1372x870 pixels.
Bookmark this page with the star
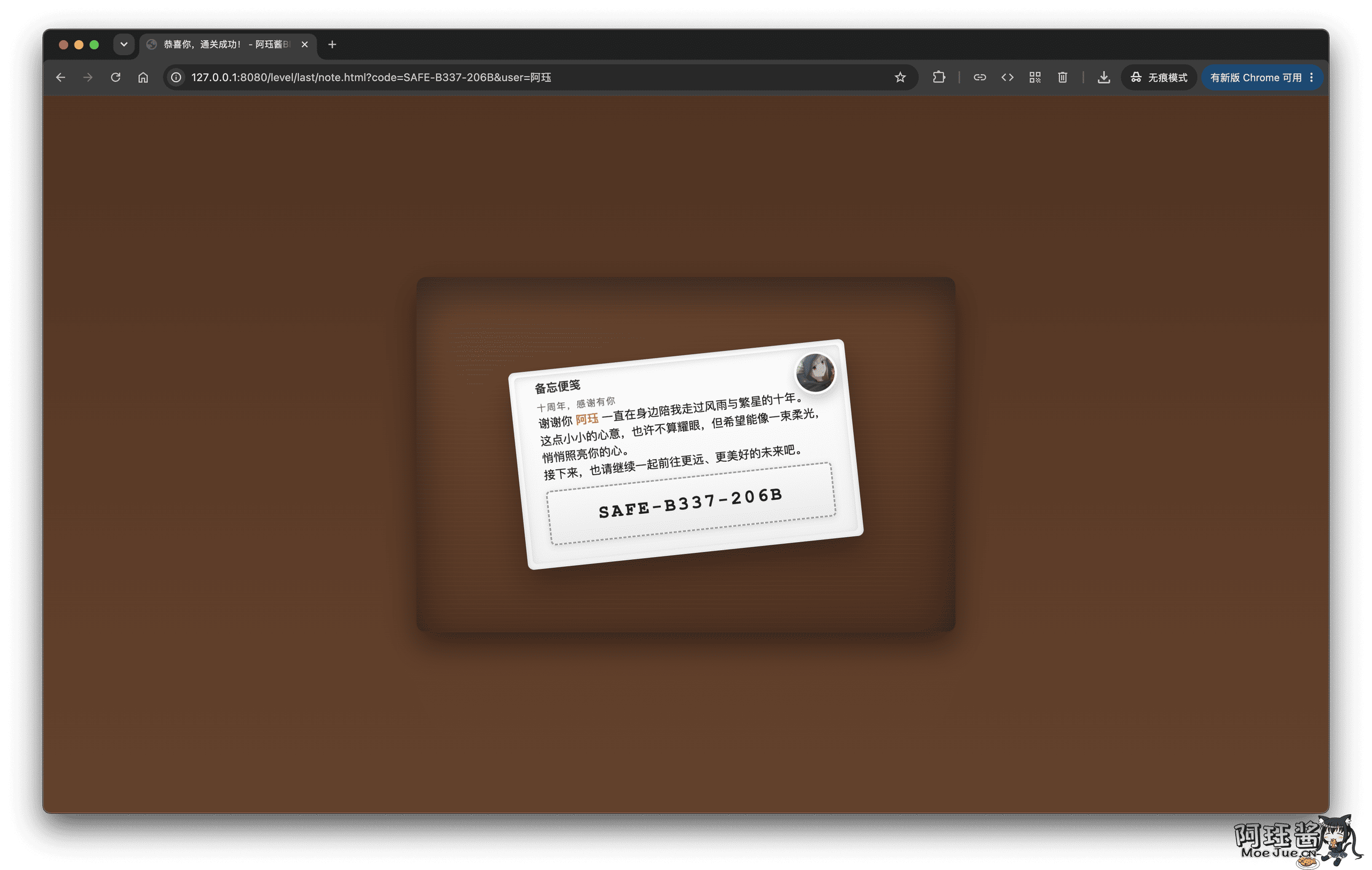tap(900, 77)
